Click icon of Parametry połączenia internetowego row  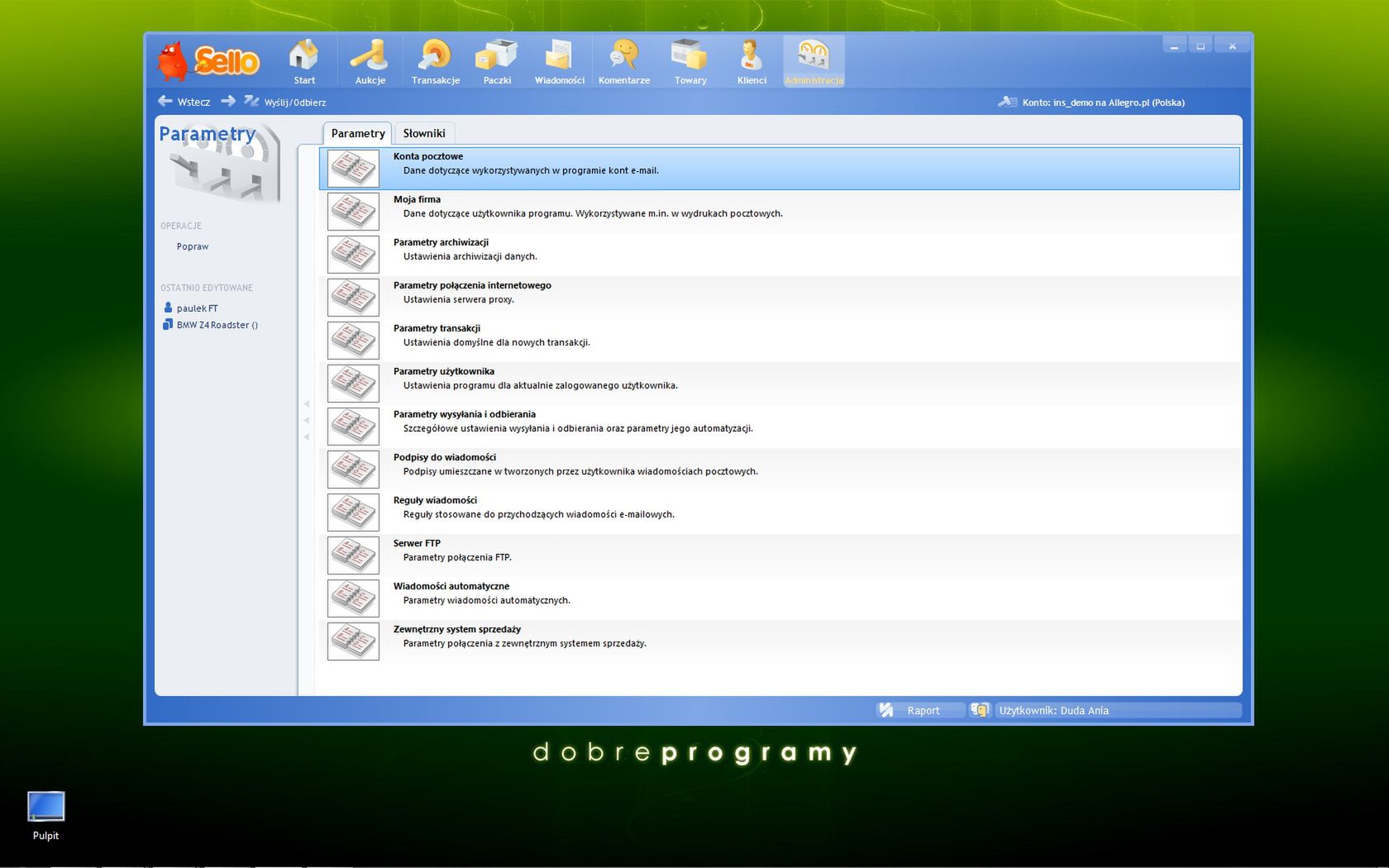(x=353, y=298)
